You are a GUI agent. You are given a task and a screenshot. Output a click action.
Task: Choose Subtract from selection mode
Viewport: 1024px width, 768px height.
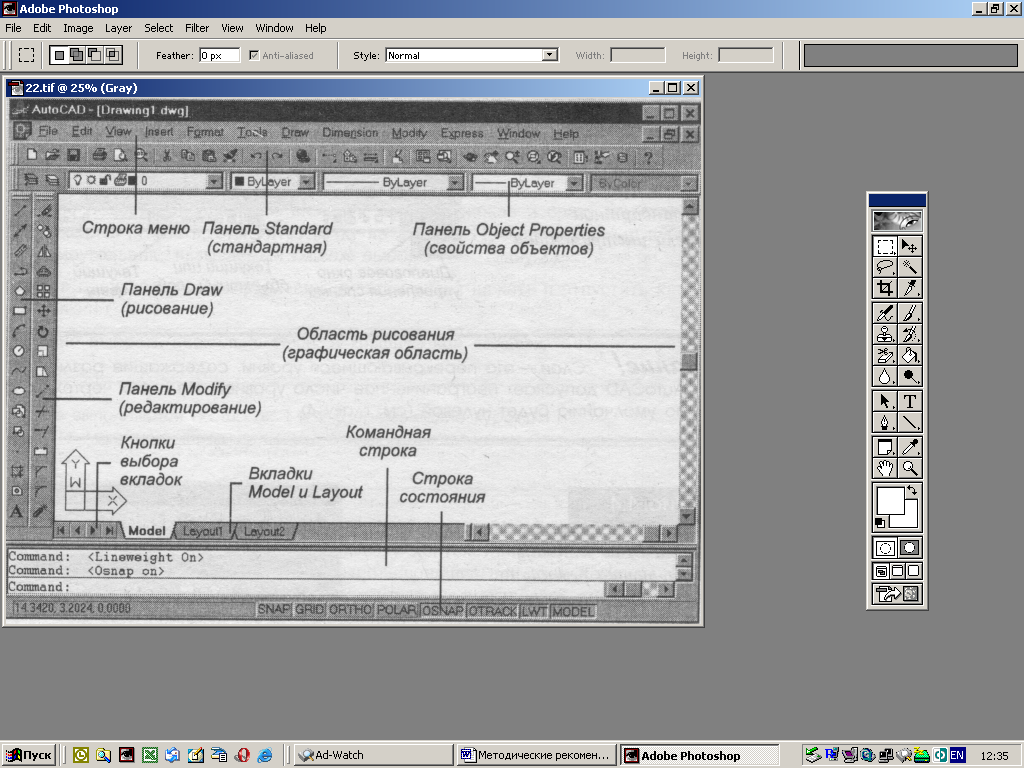click(x=95, y=56)
